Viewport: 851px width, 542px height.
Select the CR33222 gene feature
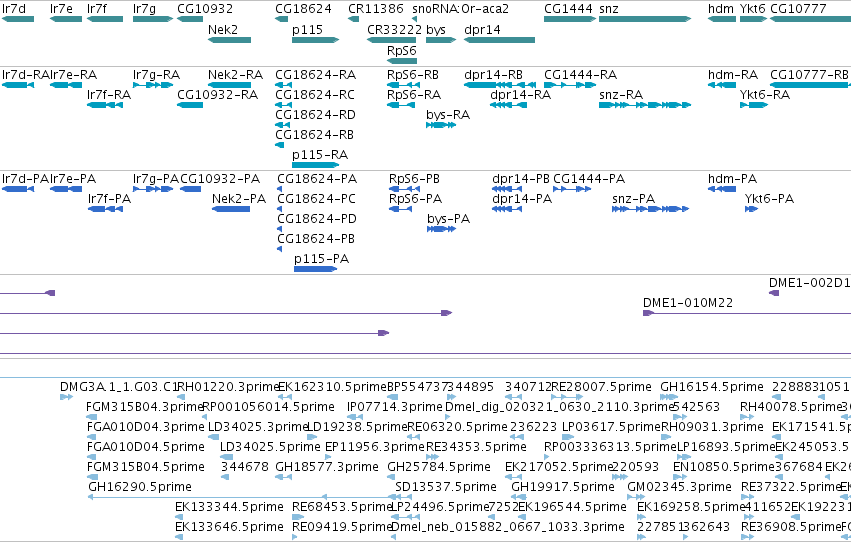click(391, 40)
